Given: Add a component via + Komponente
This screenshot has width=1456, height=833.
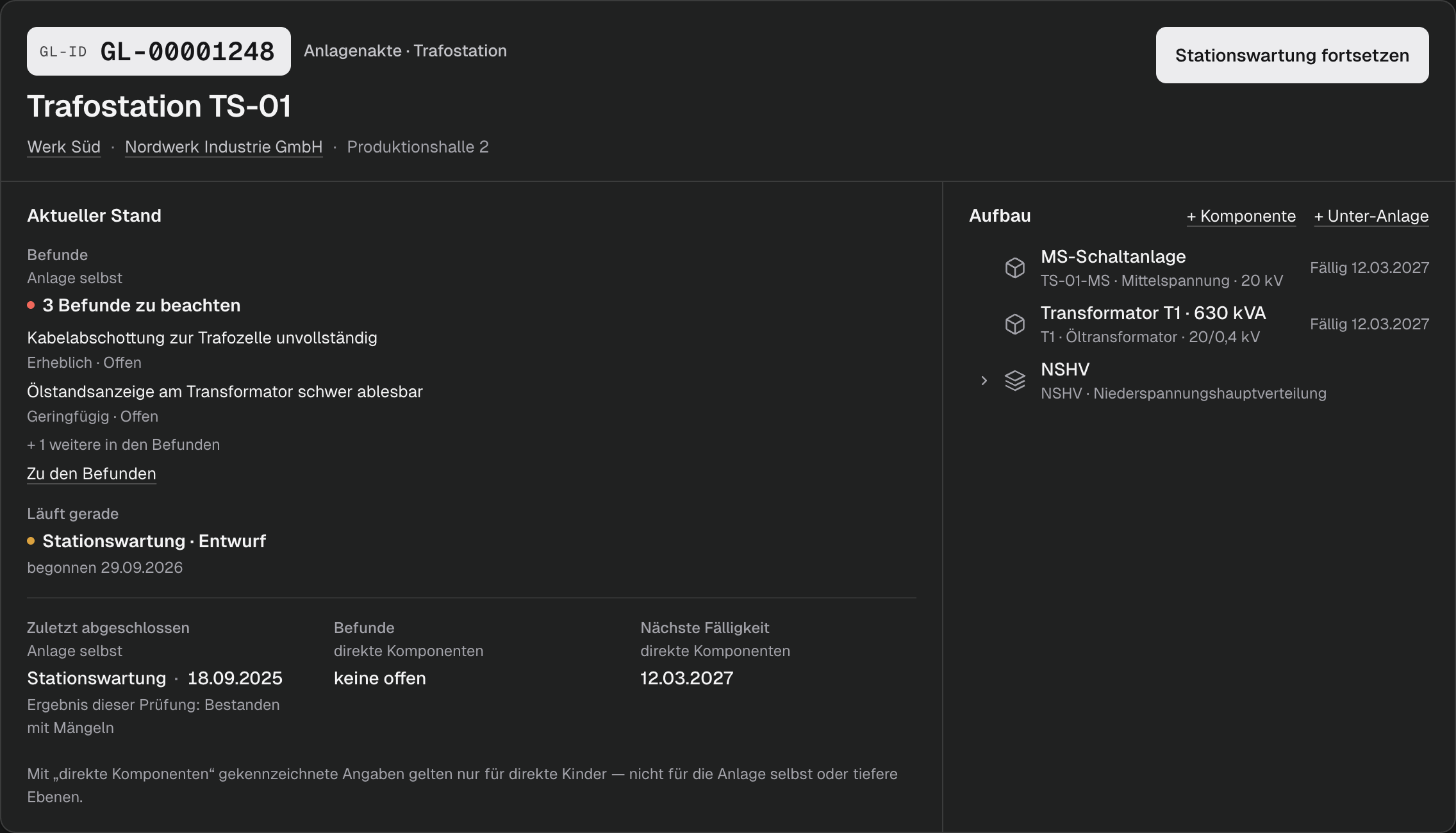Looking at the screenshot, I should [x=1241, y=216].
